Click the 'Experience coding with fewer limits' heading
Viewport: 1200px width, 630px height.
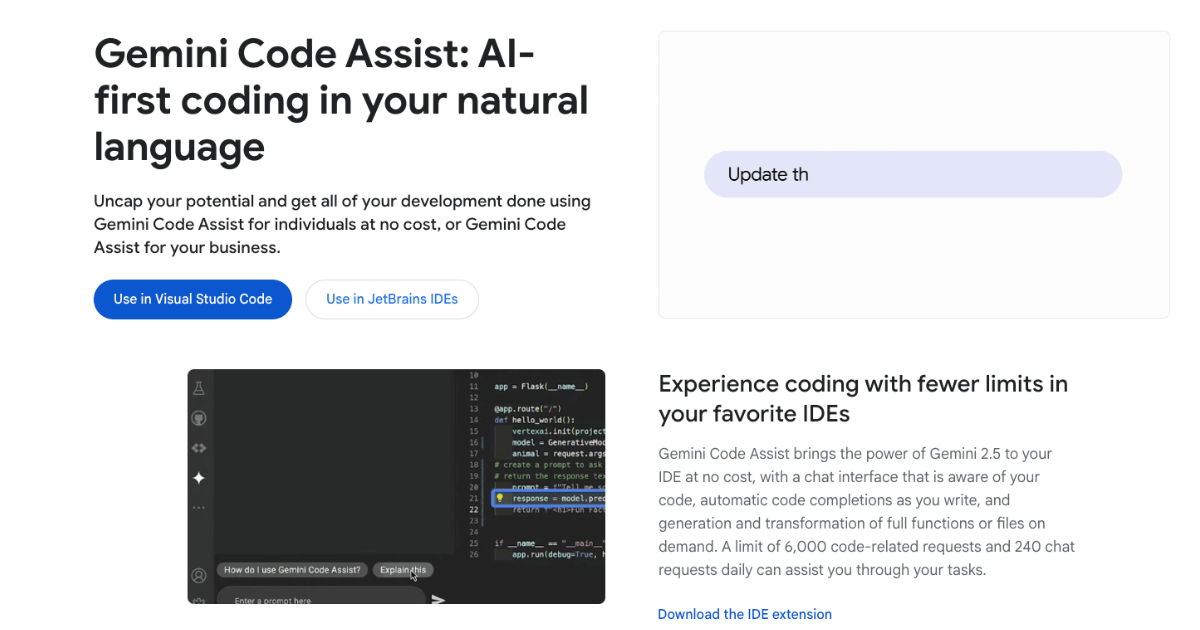(x=863, y=398)
